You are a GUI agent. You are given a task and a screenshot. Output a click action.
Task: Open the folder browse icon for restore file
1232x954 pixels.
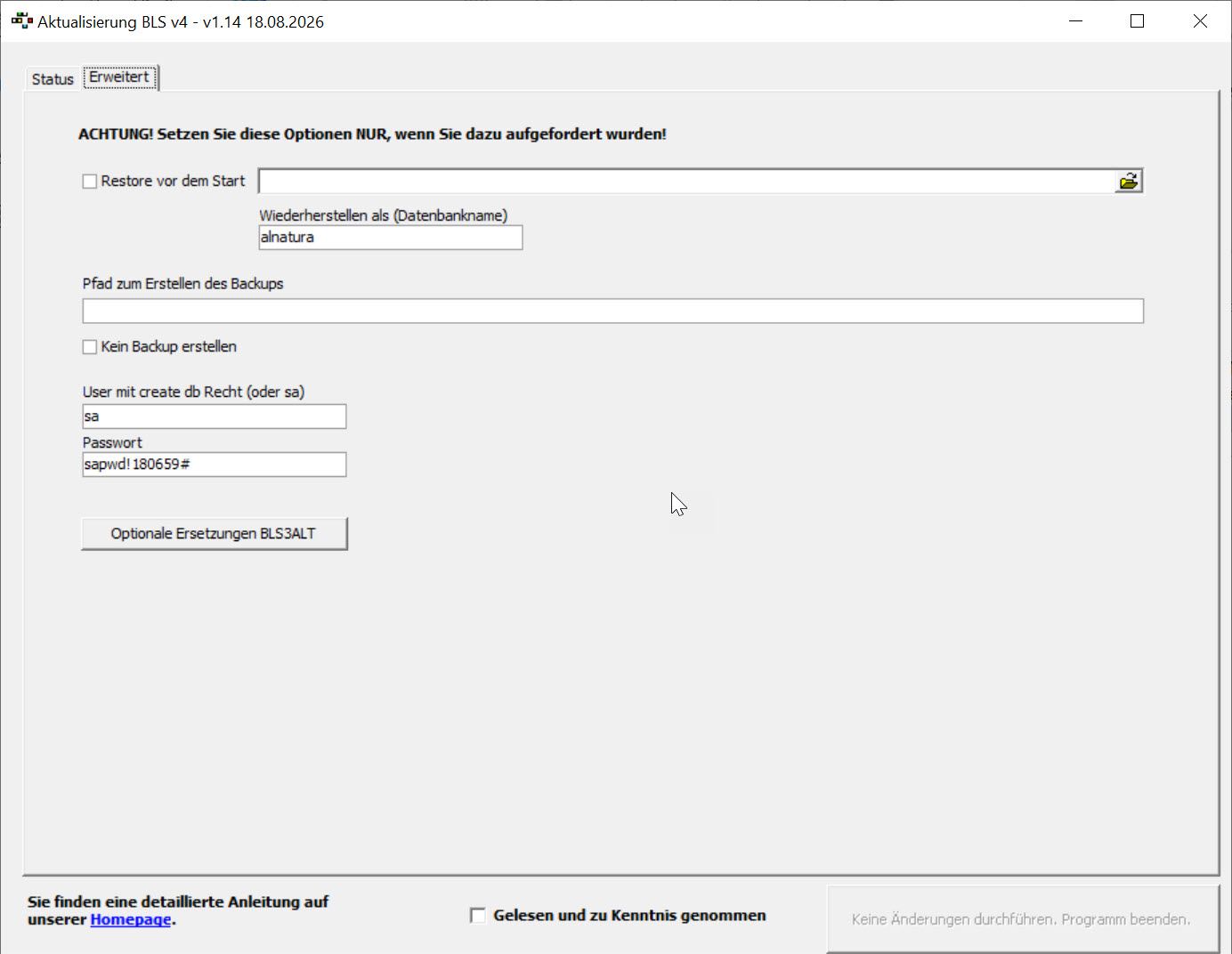1129,182
